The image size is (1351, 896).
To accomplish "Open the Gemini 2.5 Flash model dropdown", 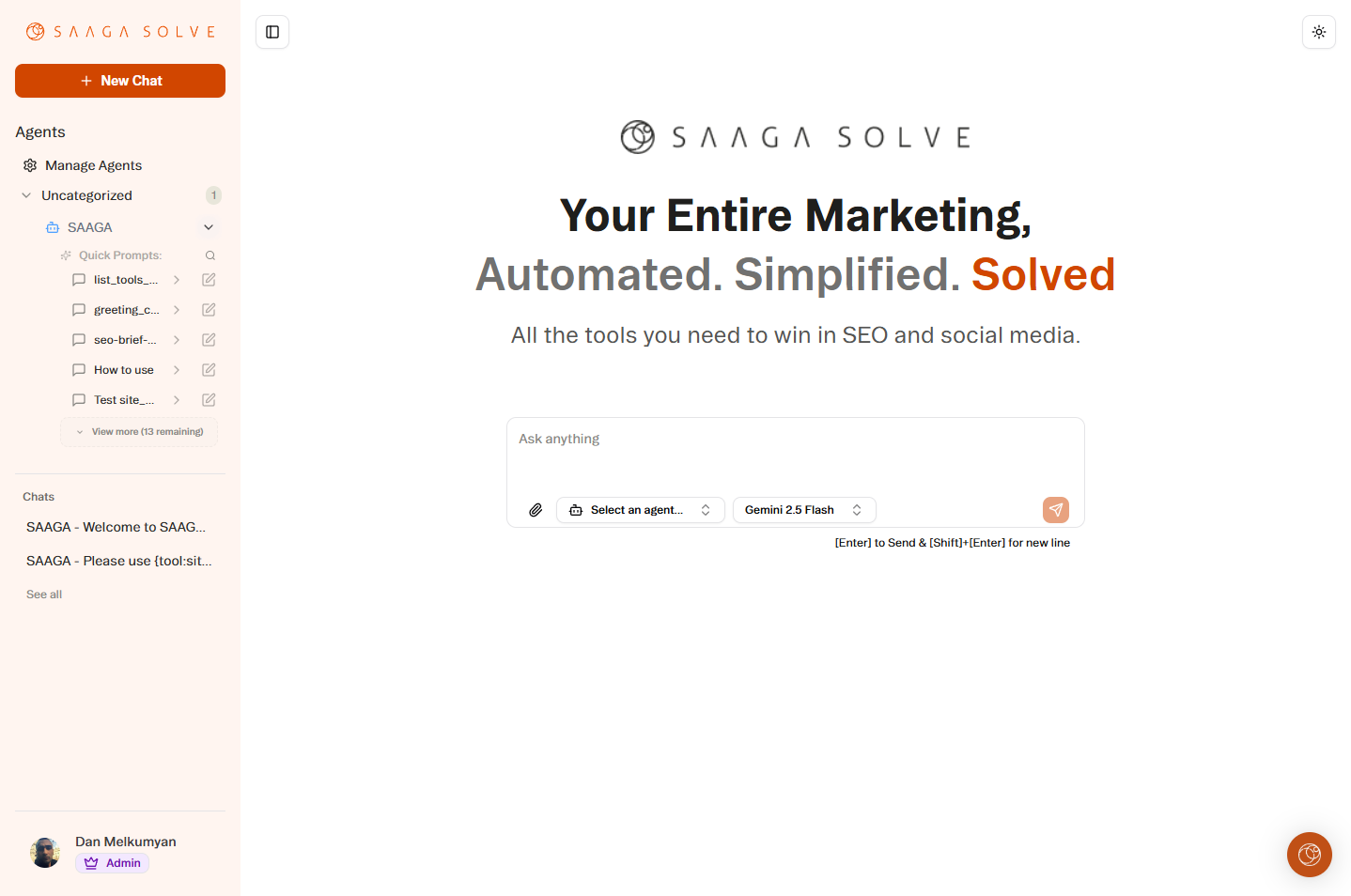I will [803, 509].
